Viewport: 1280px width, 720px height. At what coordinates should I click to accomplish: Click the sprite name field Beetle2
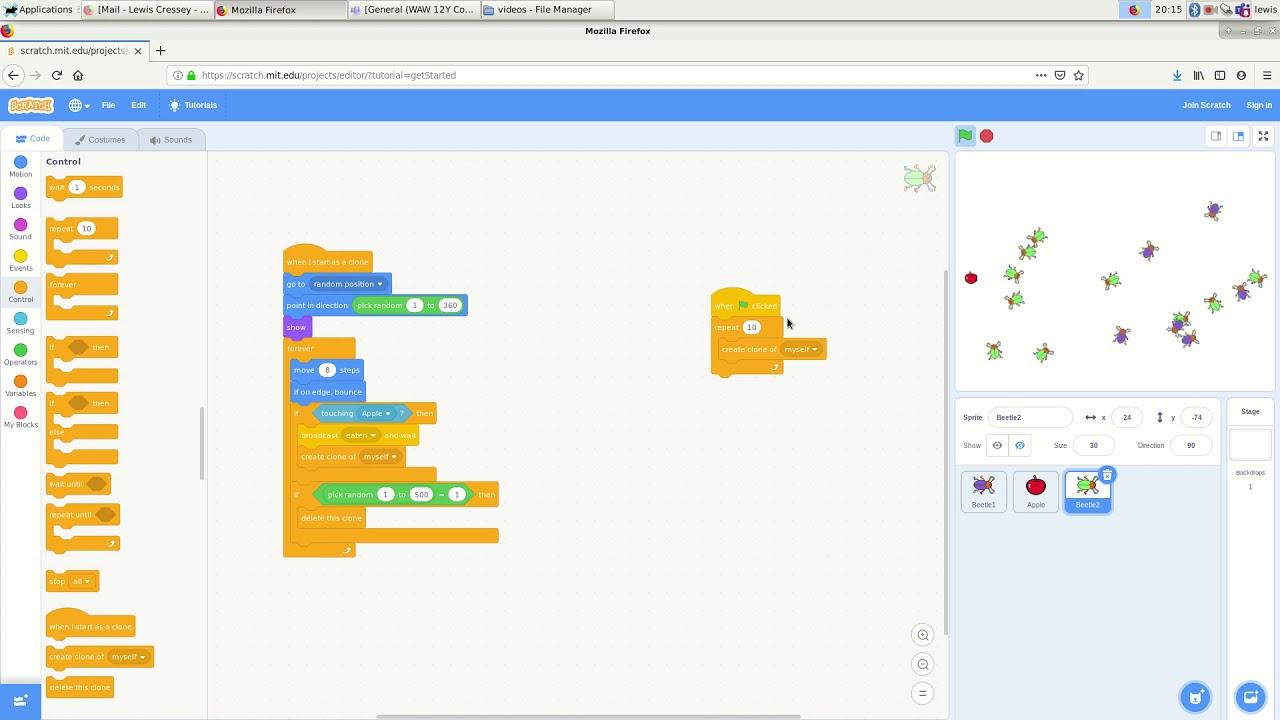pyautogui.click(x=1029, y=417)
